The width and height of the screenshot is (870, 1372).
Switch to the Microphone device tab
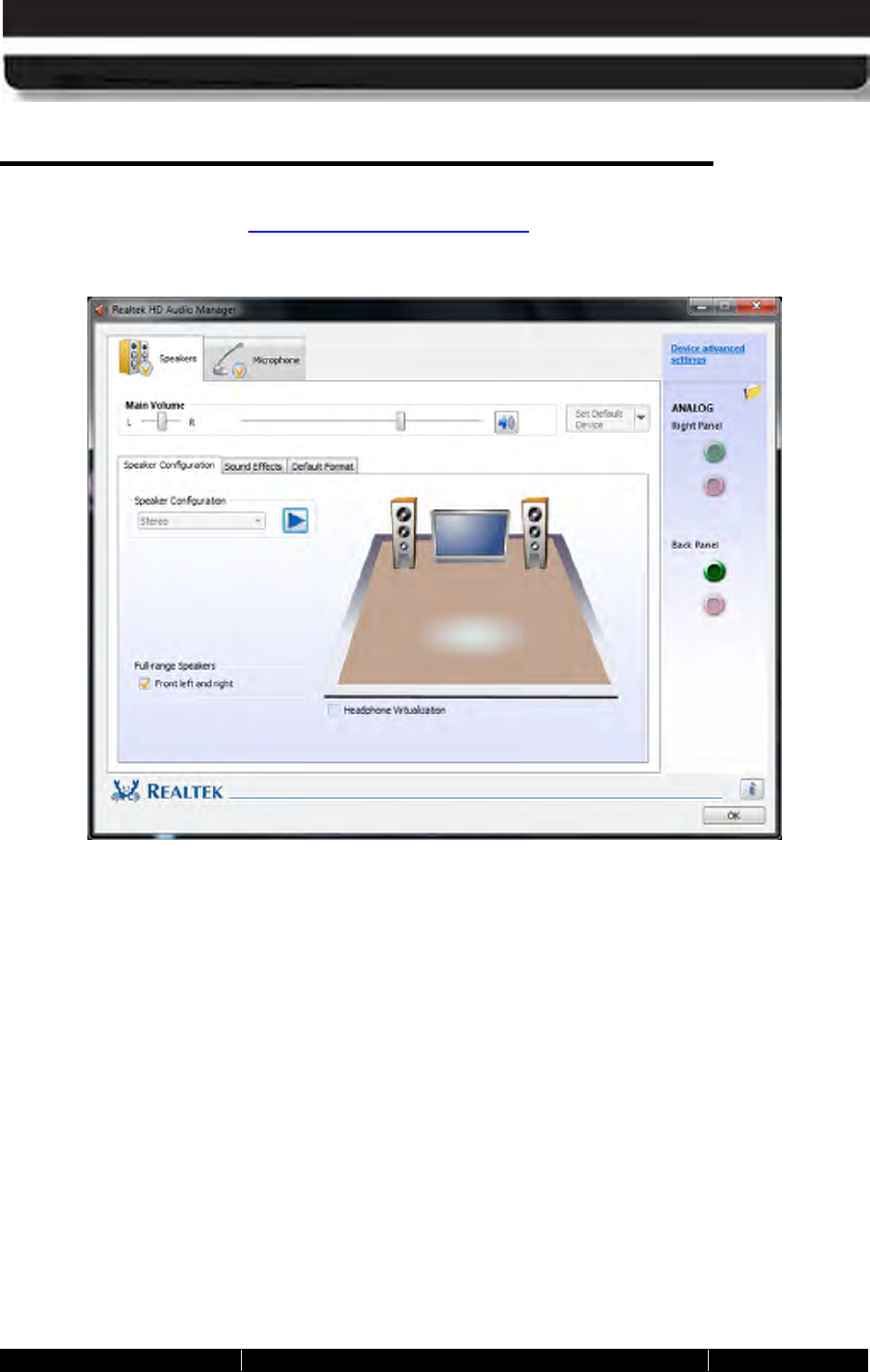pos(255,360)
